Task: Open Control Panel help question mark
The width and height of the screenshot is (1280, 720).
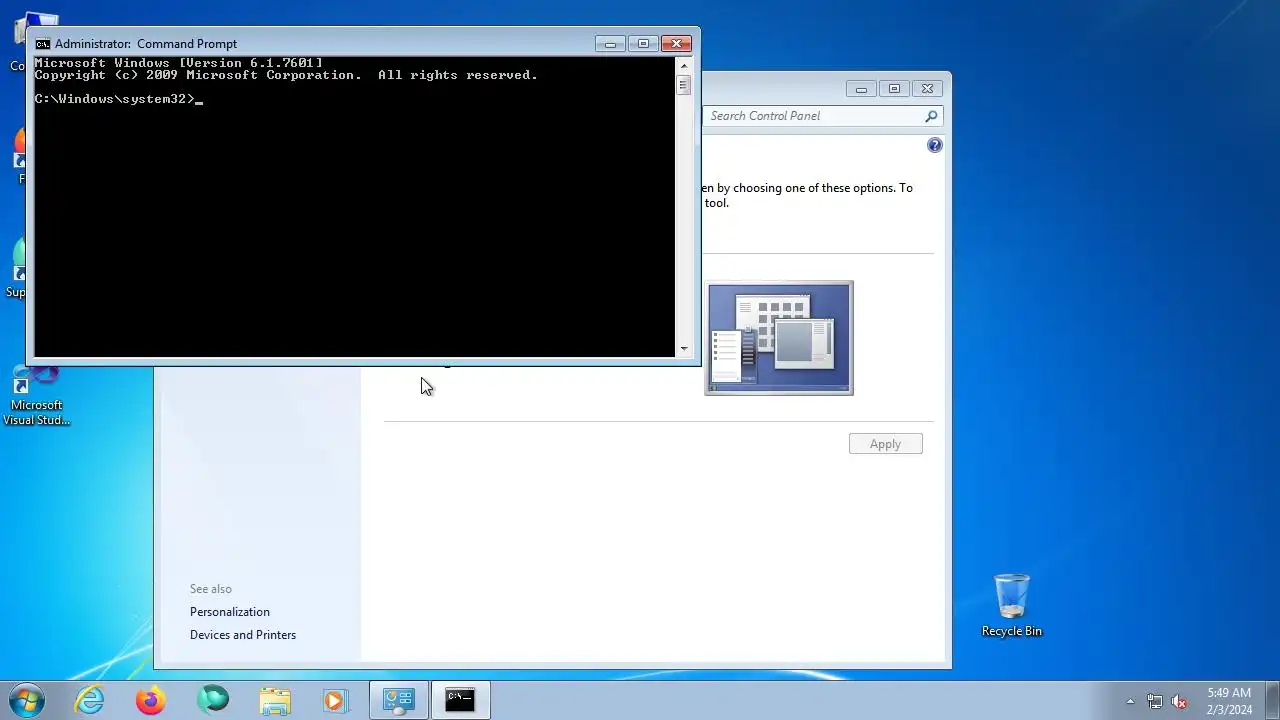Action: coord(934,145)
